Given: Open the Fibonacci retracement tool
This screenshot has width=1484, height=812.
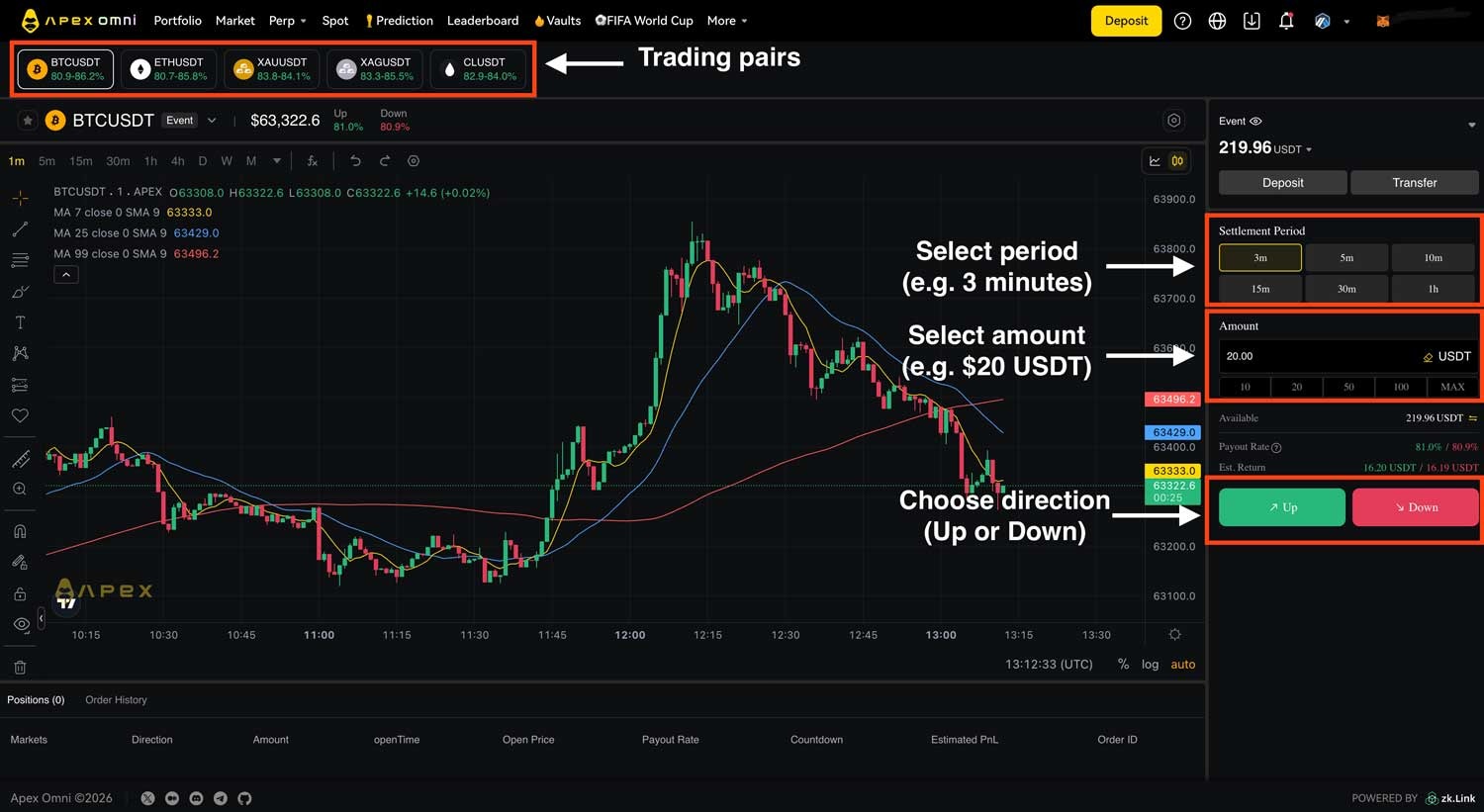Looking at the screenshot, I should (20, 260).
